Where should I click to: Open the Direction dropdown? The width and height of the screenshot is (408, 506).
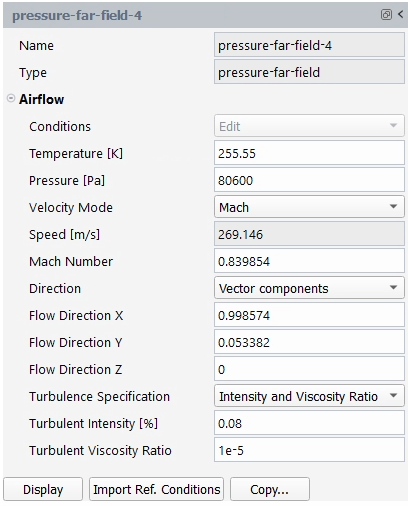click(x=309, y=288)
